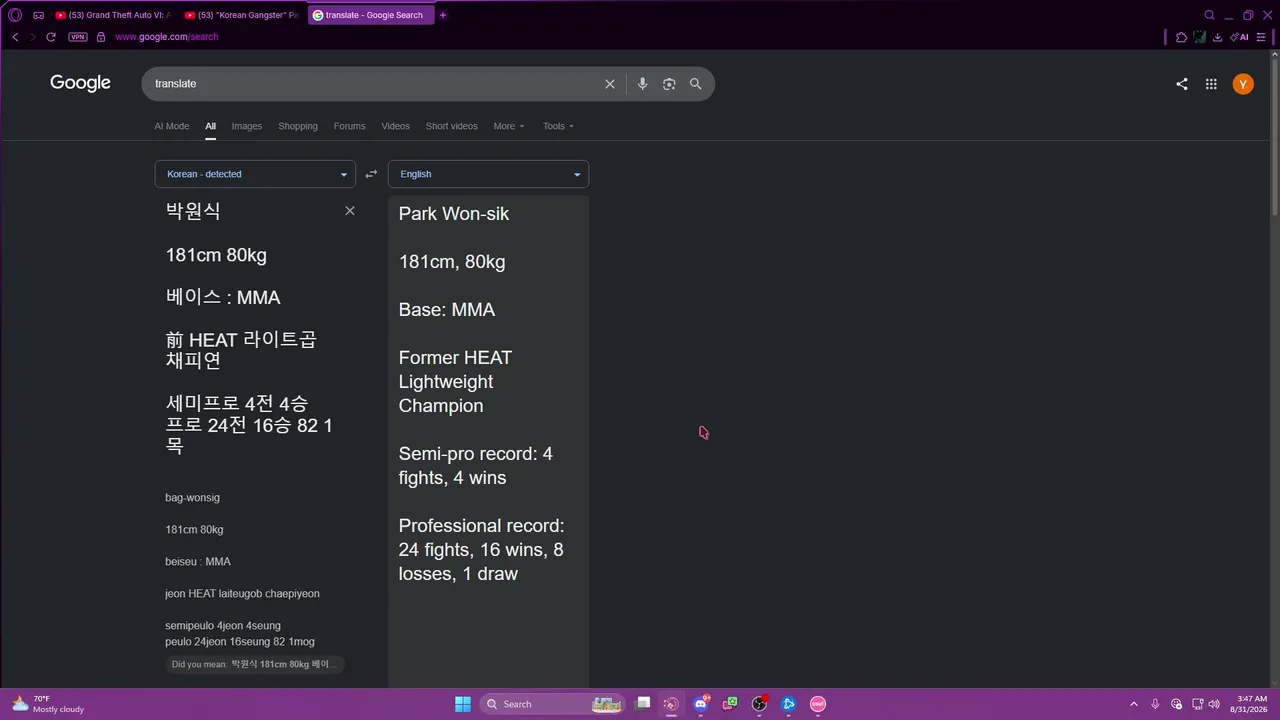
Task: Expand the More search filters dropdown
Action: click(x=509, y=126)
